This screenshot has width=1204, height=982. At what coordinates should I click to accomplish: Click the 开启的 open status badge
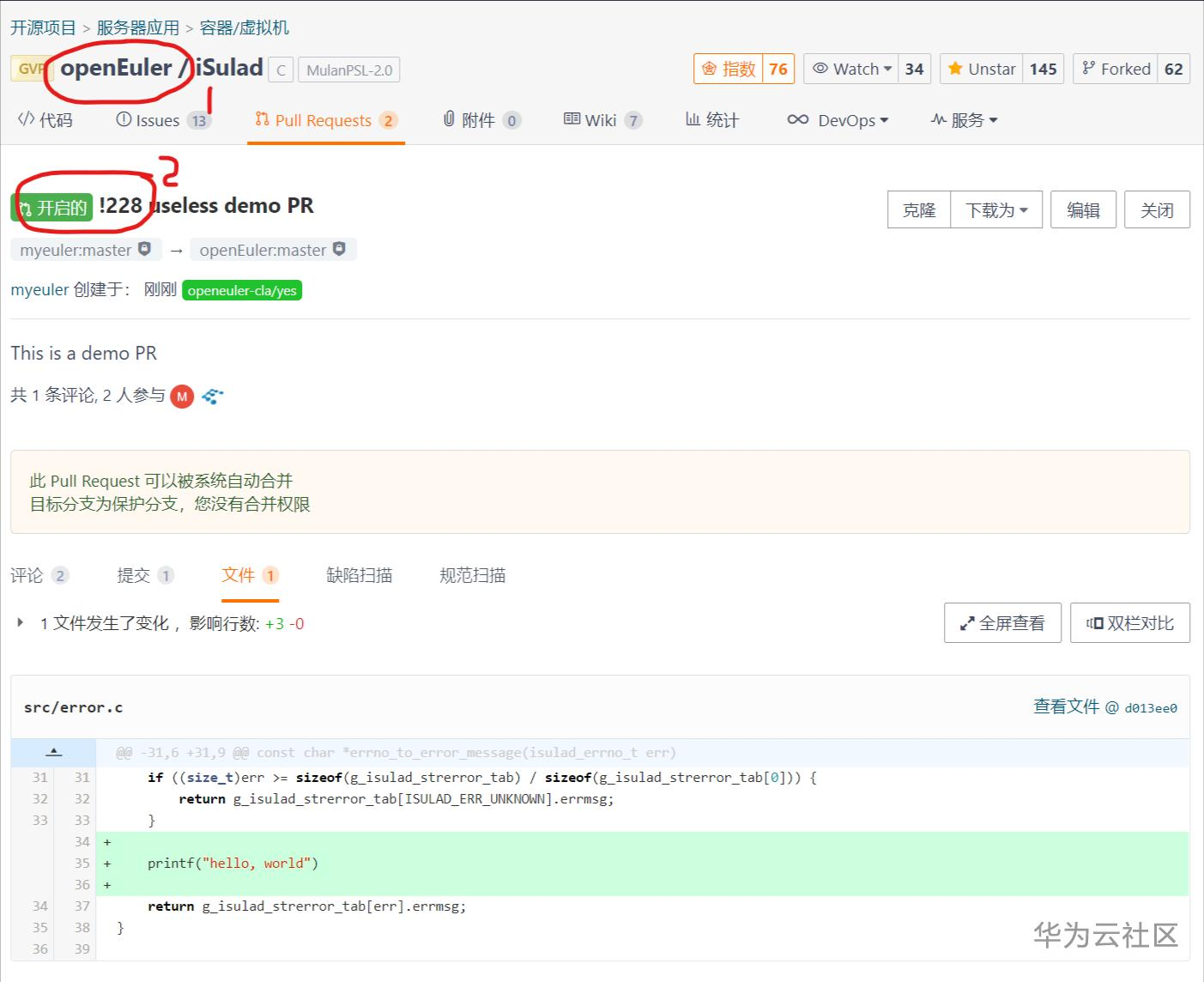point(51,208)
